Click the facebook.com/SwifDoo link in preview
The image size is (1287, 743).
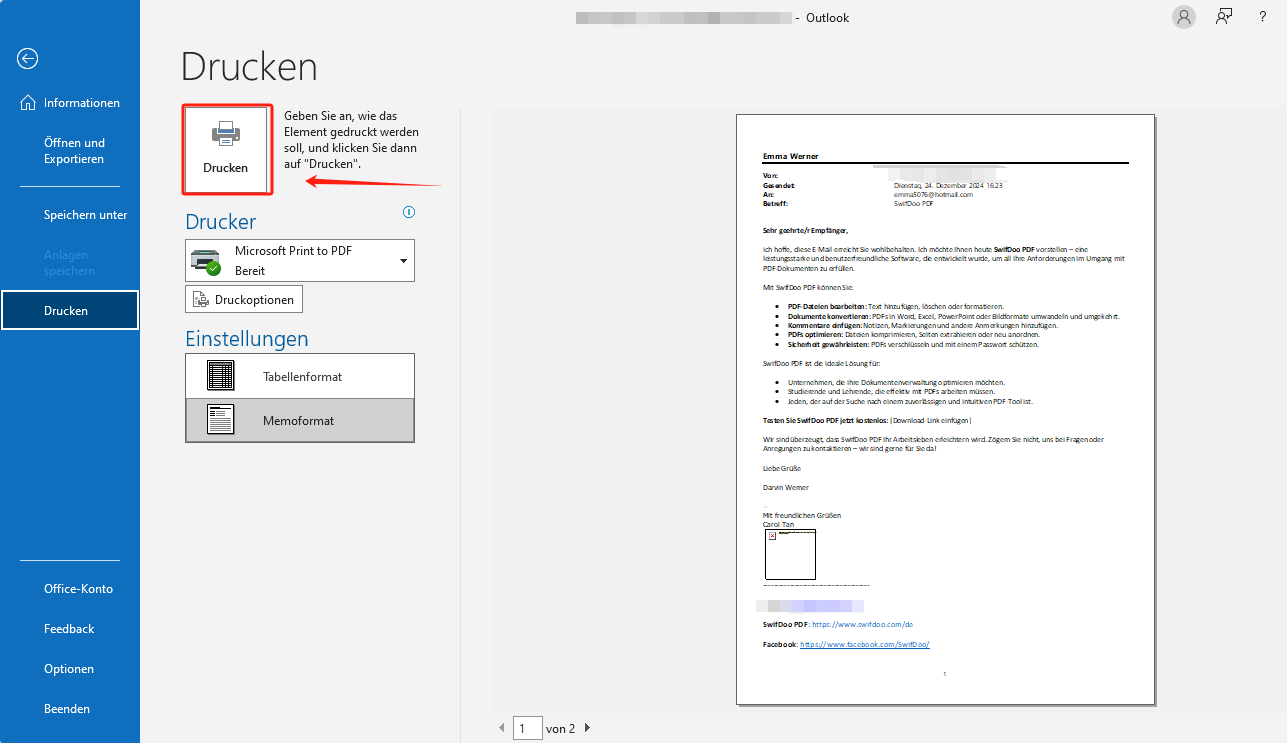865,645
